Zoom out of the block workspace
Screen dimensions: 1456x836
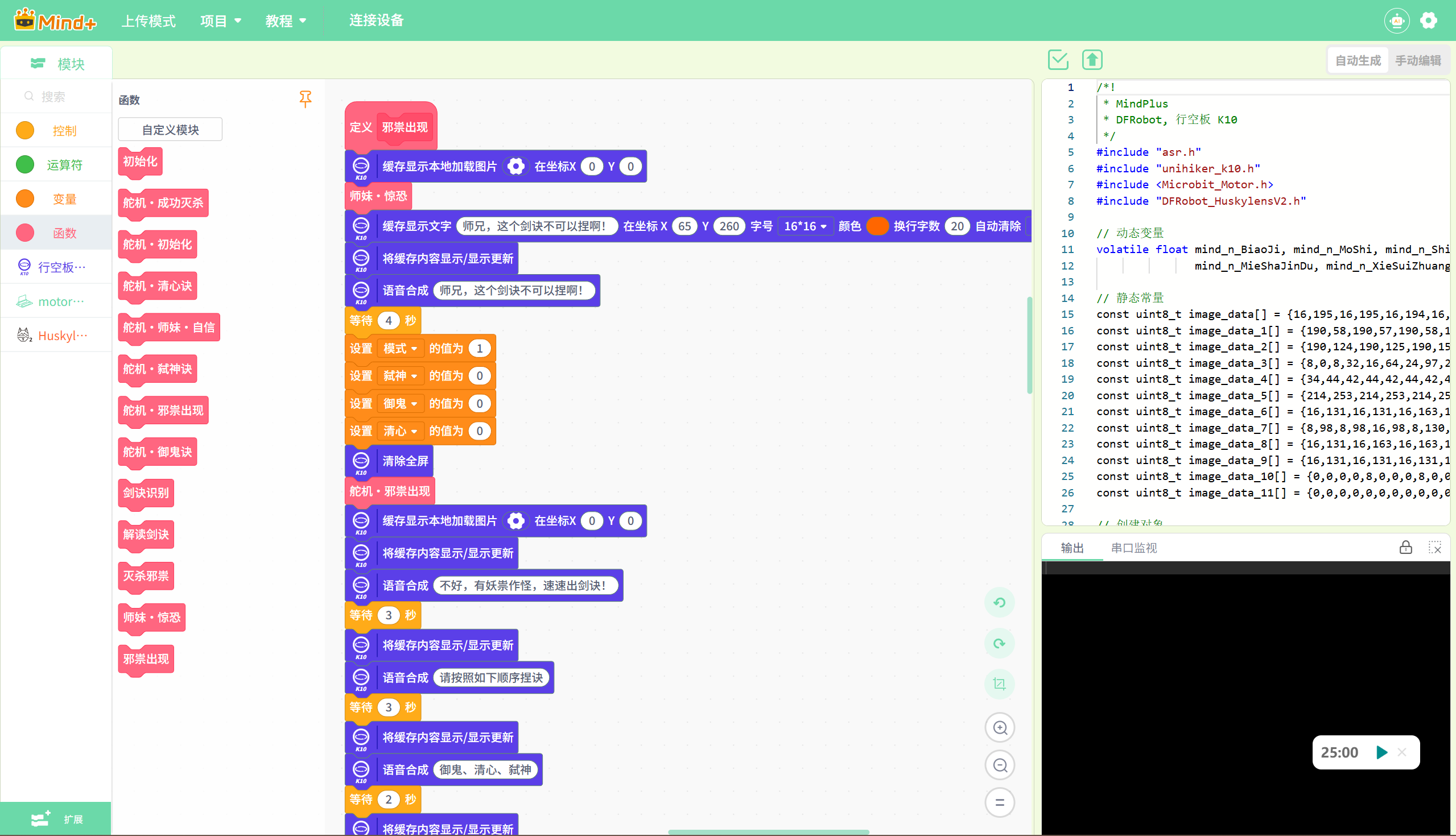pos(999,765)
